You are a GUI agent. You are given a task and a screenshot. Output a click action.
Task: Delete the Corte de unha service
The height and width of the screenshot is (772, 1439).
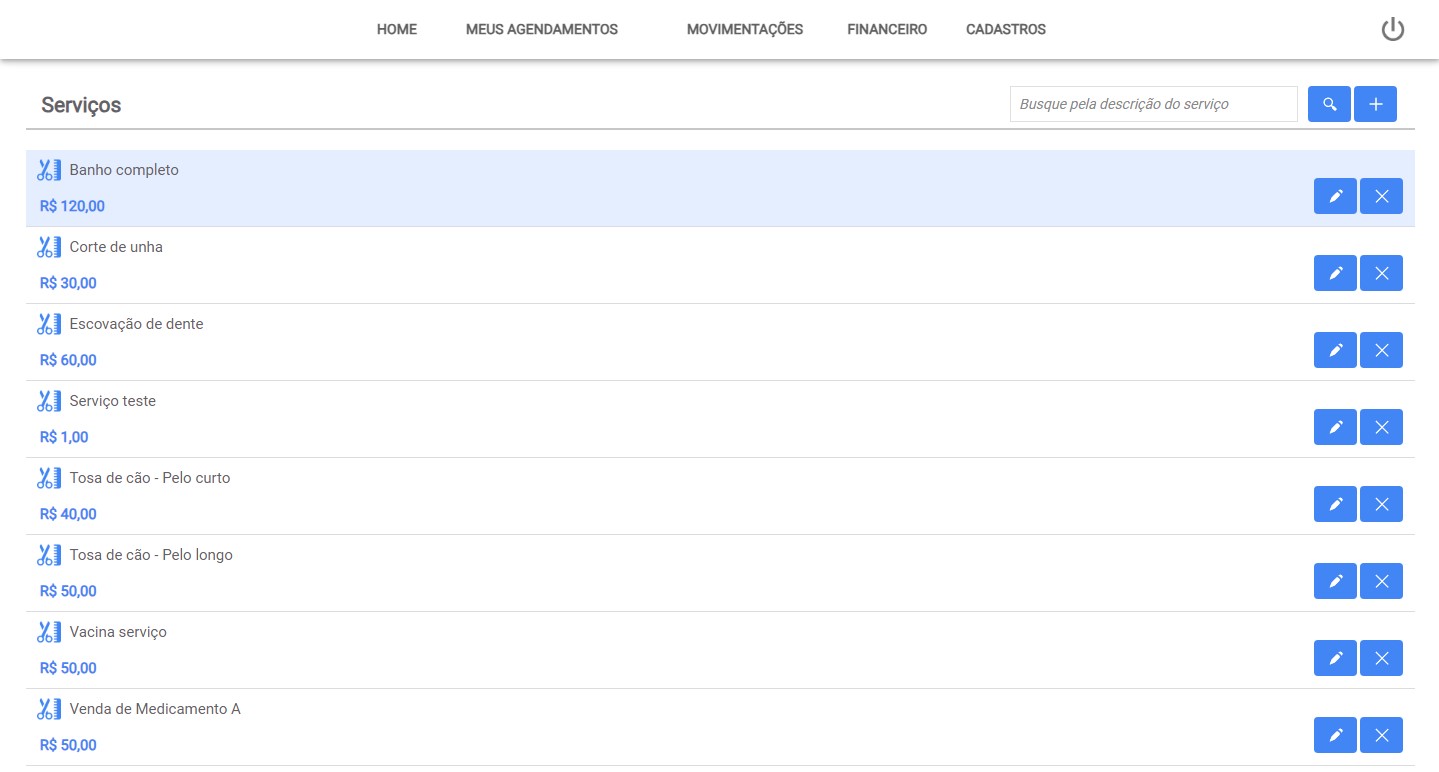click(1381, 273)
